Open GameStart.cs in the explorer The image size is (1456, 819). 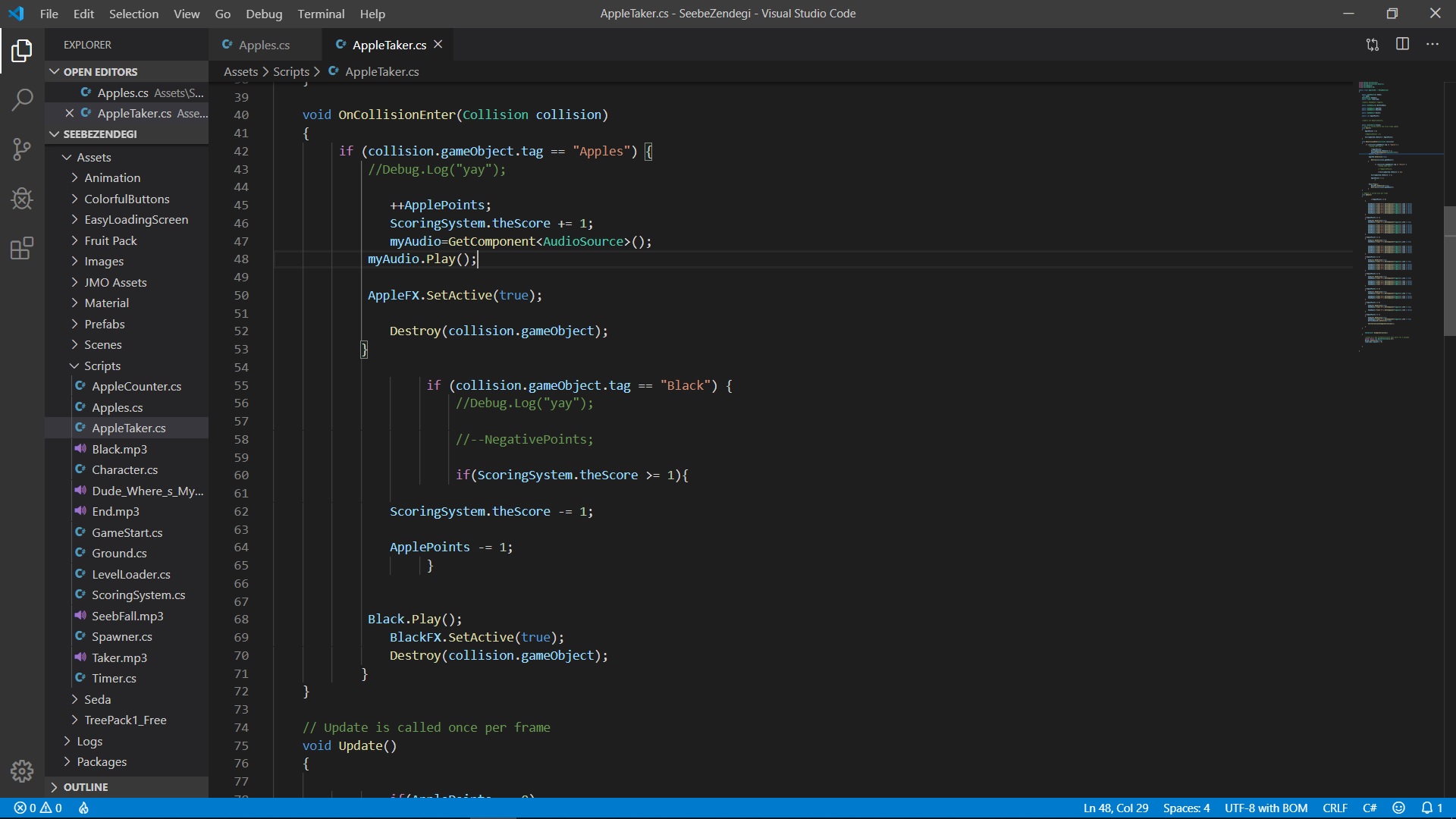(x=127, y=532)
